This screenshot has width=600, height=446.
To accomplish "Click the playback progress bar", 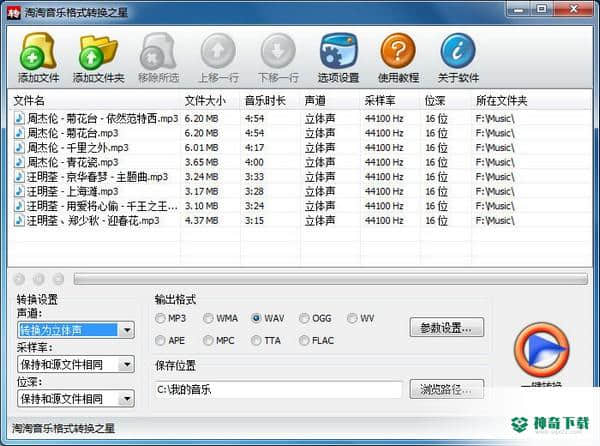I will coord(331,279).
